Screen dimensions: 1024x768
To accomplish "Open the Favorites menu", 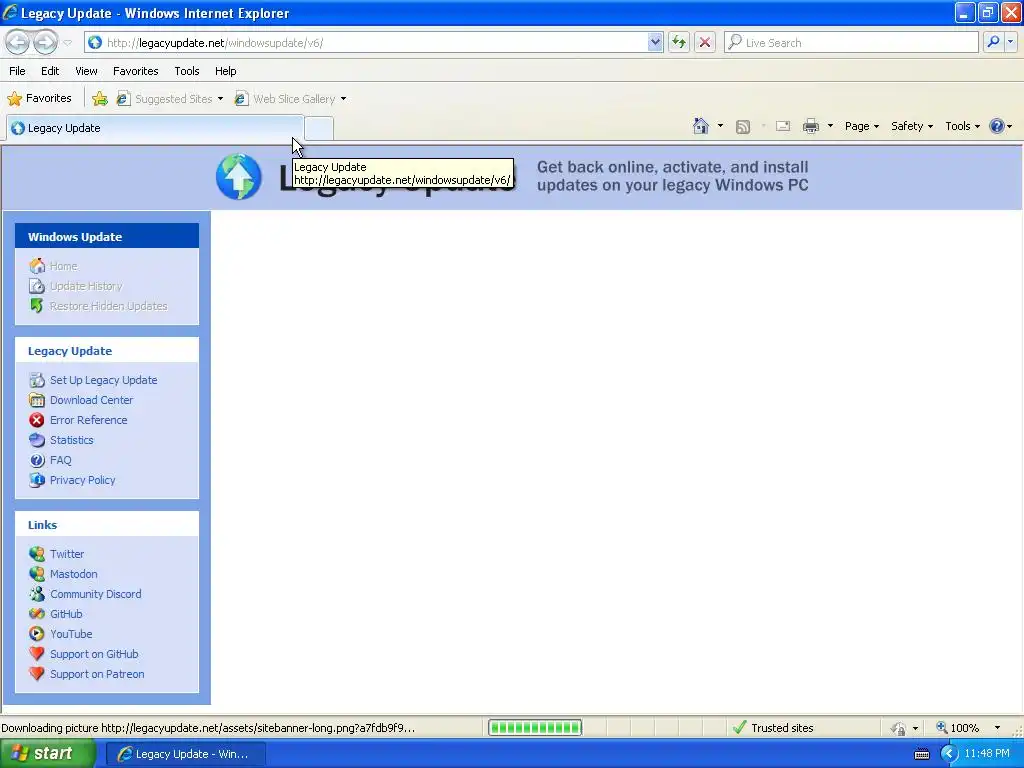I will [x=135, y=71].
